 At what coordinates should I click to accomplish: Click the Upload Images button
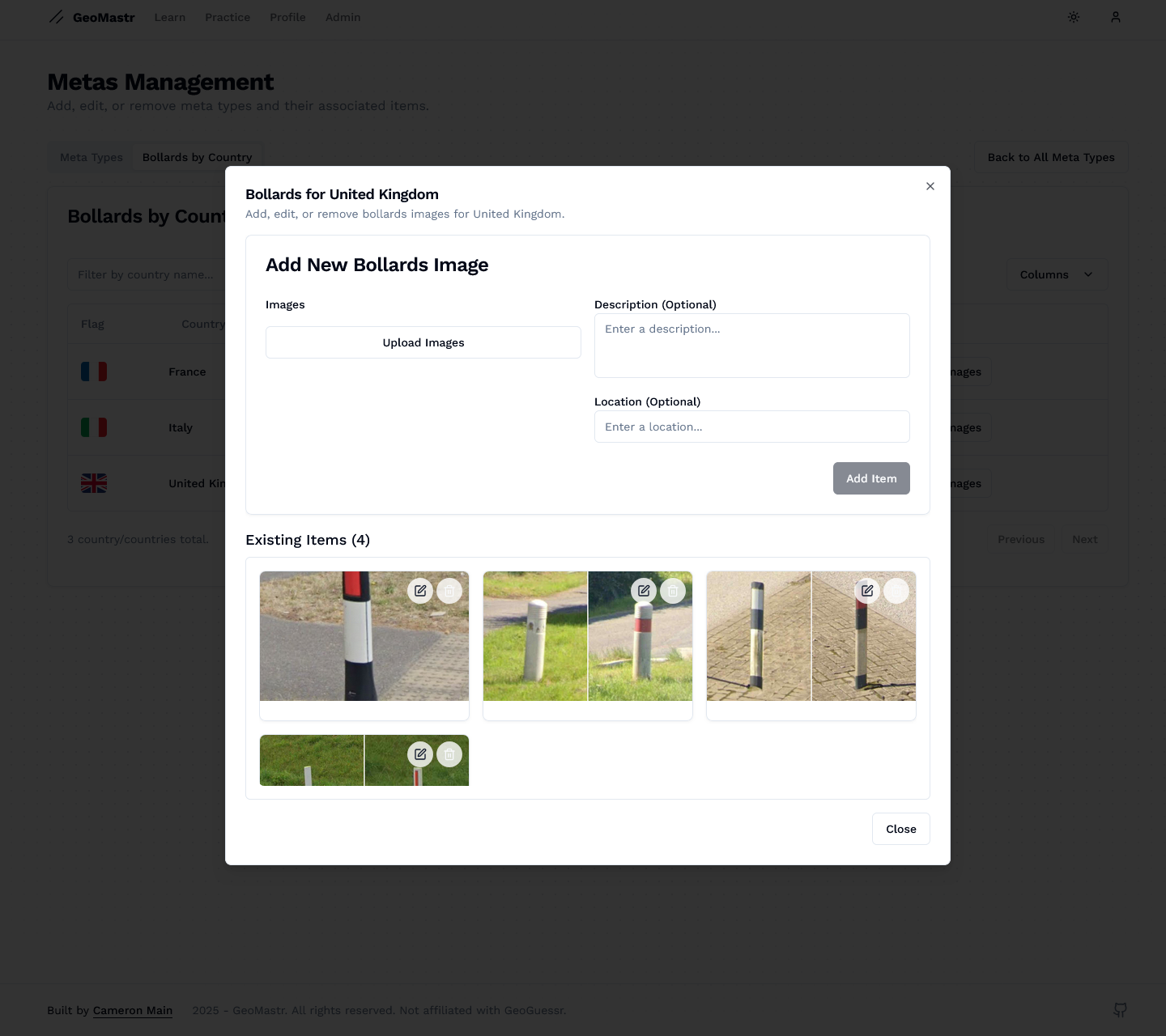(x=423, y=342)
